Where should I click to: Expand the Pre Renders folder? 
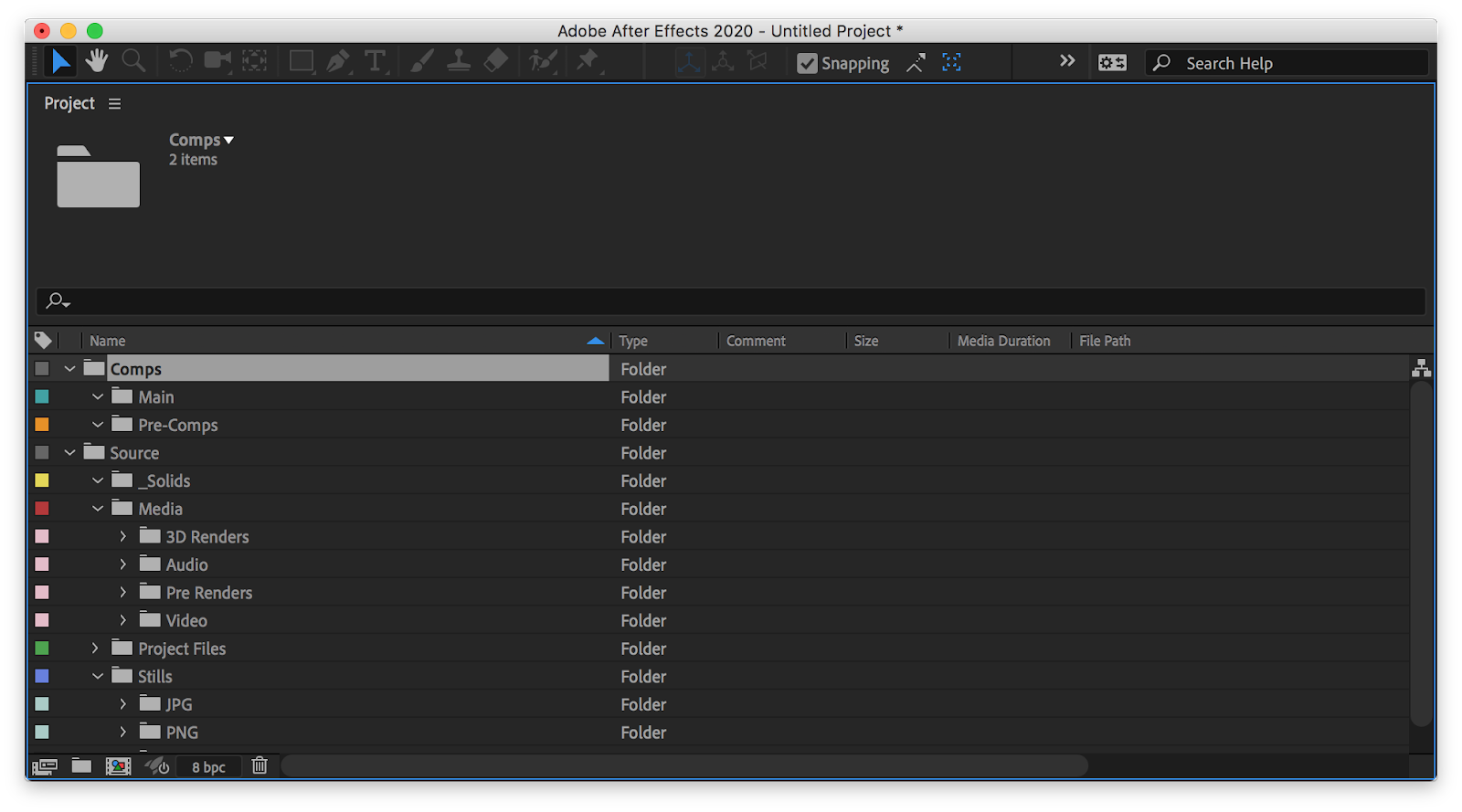(x=122, y=592)
